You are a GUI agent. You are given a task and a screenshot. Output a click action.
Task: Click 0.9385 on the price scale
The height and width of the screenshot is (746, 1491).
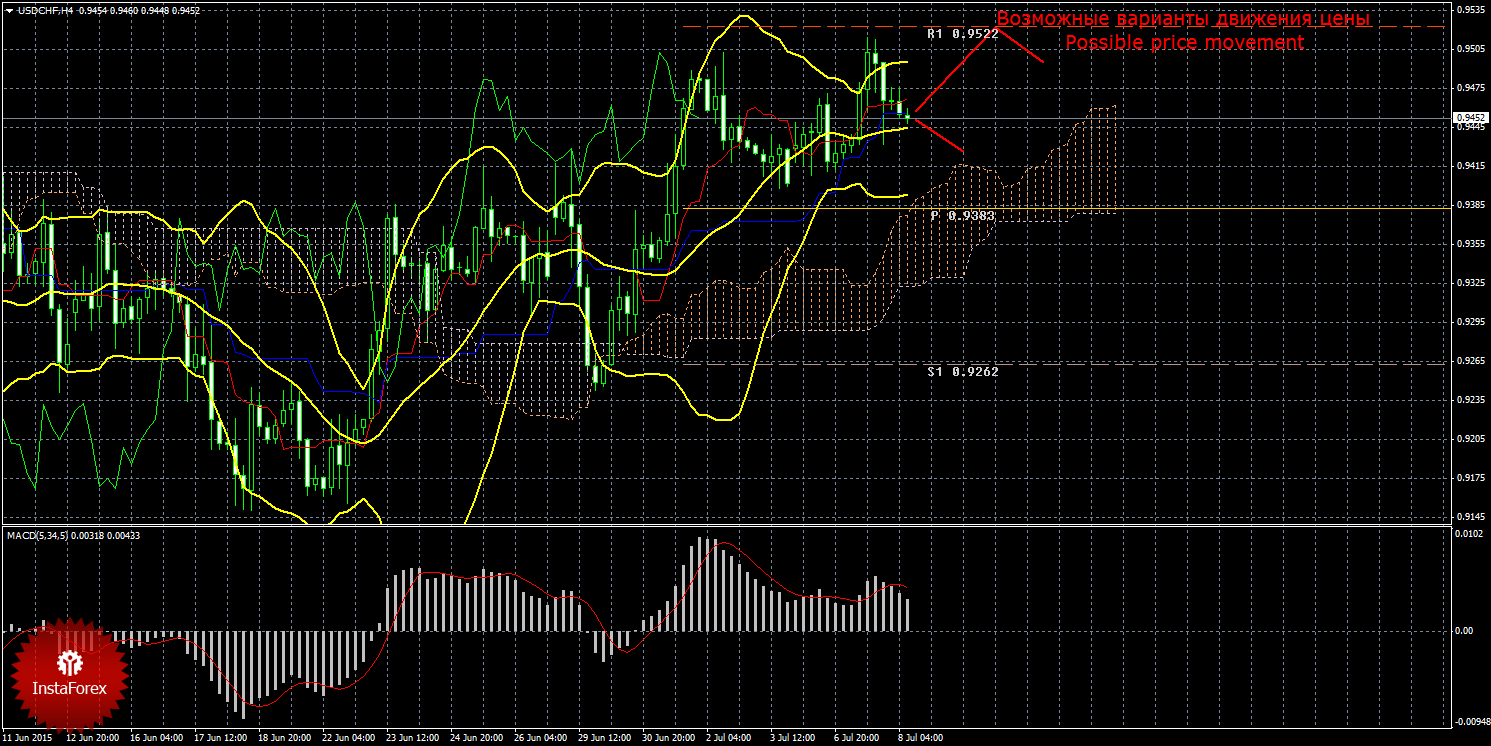coord(1469,204)
